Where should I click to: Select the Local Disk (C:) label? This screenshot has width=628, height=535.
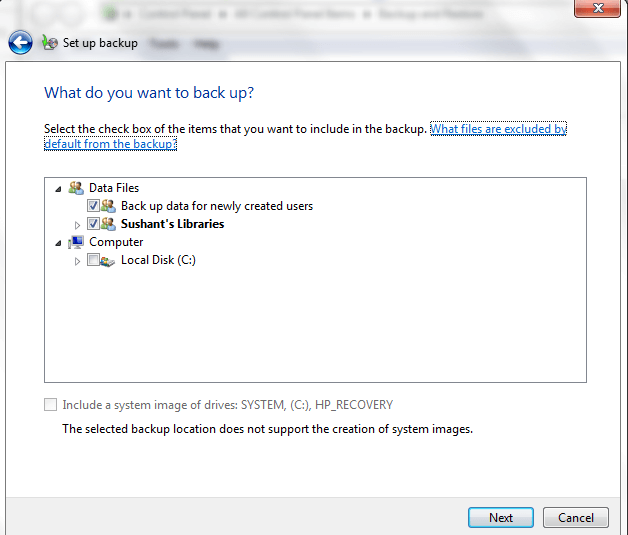click(158, 261)
